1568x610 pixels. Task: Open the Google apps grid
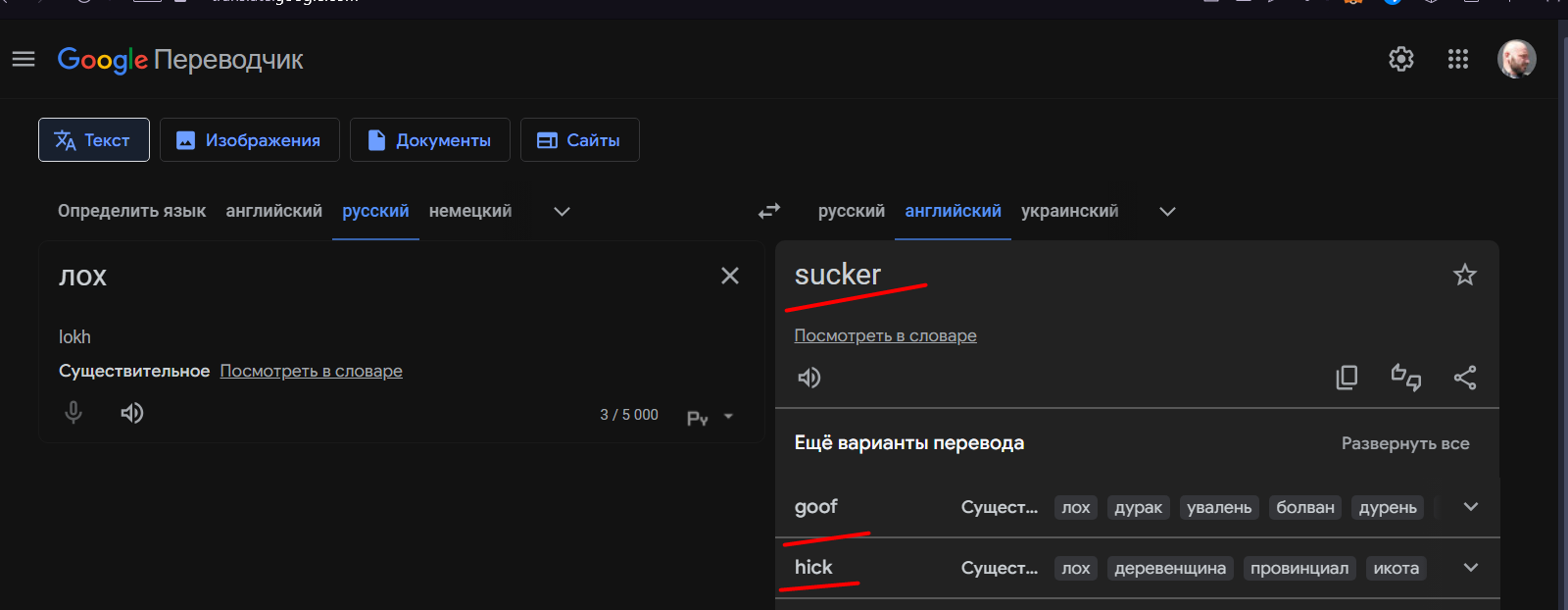tap(1458, 60)
